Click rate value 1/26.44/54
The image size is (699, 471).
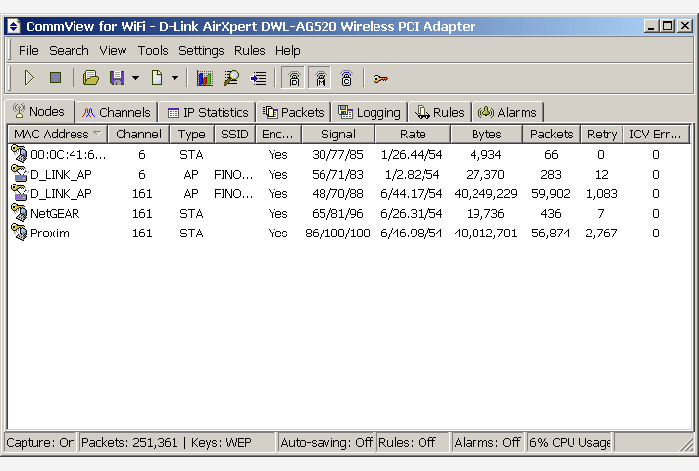(x=411, y=155)
